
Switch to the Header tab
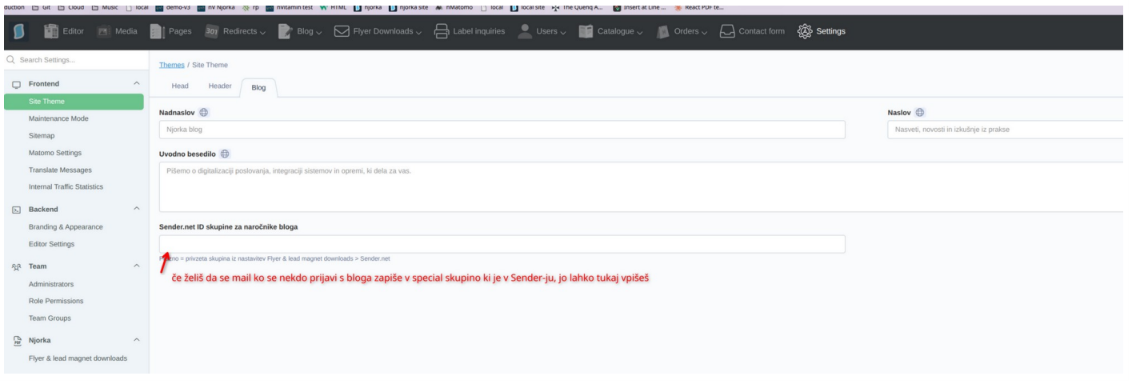(x=220, y=86)
